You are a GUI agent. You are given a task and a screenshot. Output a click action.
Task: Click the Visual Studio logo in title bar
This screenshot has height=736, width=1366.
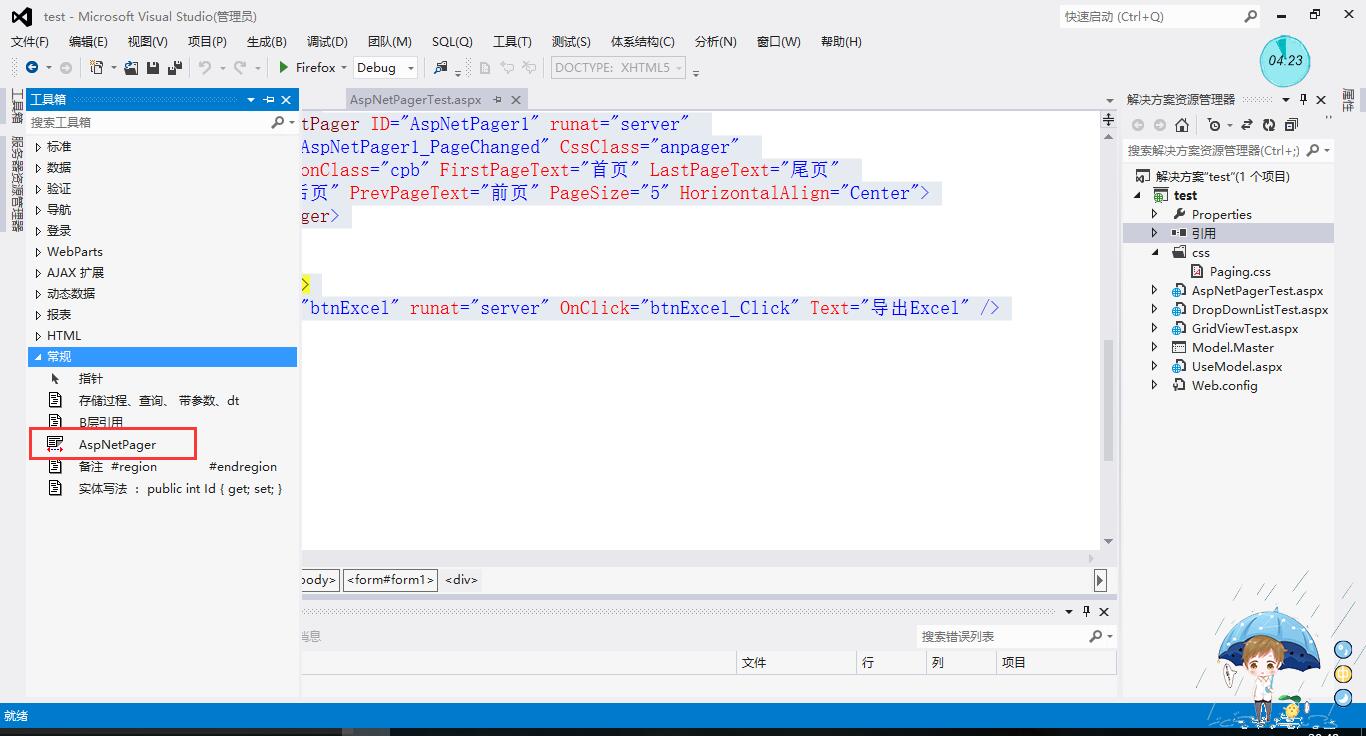[x=21, y=16]
